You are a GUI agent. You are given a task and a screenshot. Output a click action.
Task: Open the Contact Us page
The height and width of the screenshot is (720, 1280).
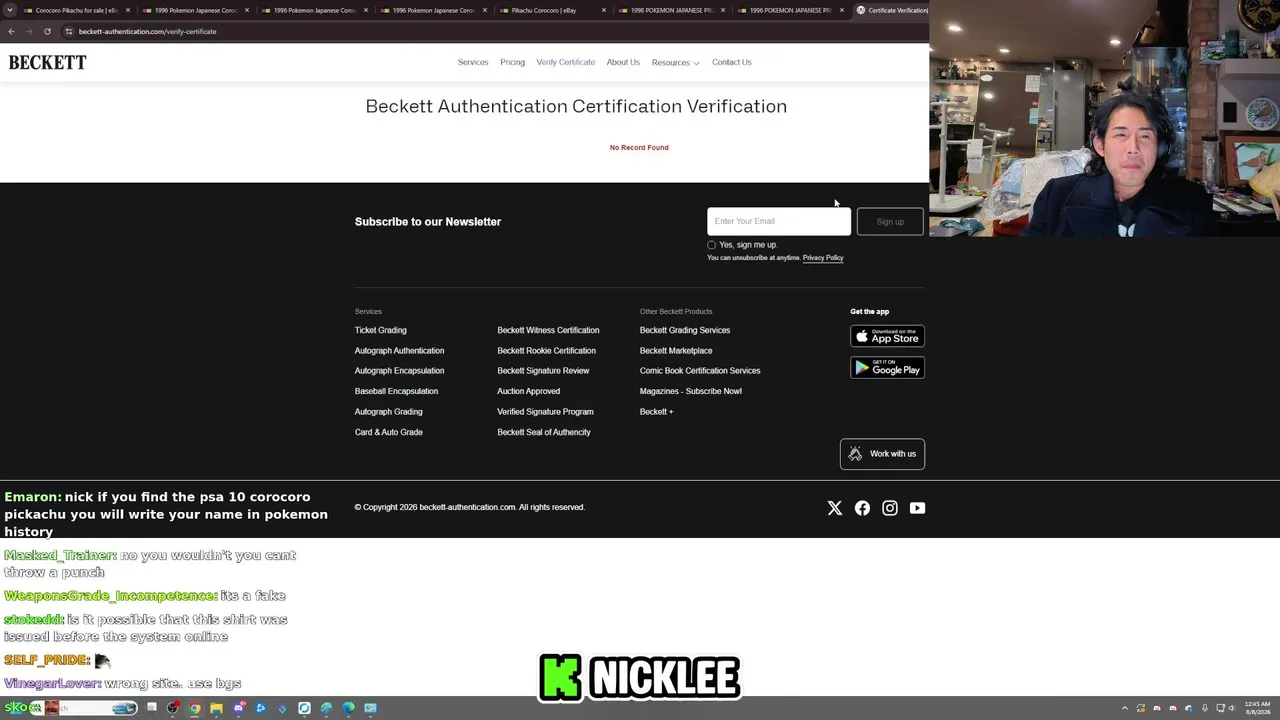point(732,62)
